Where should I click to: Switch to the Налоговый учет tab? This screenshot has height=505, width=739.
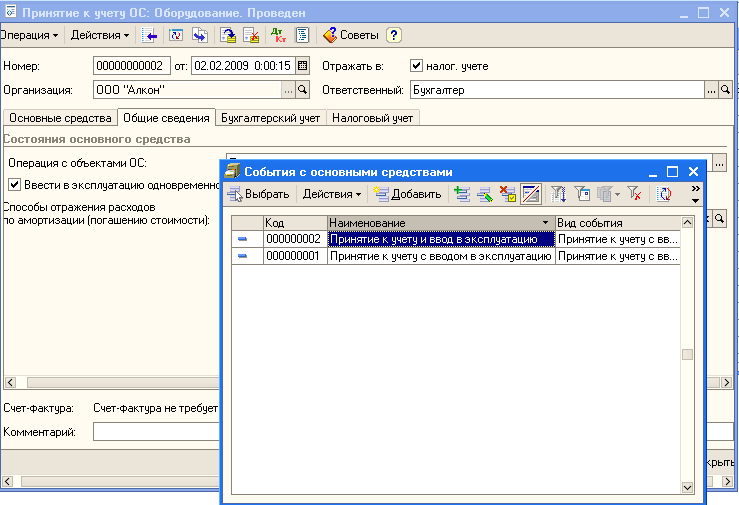click(372, 118)
